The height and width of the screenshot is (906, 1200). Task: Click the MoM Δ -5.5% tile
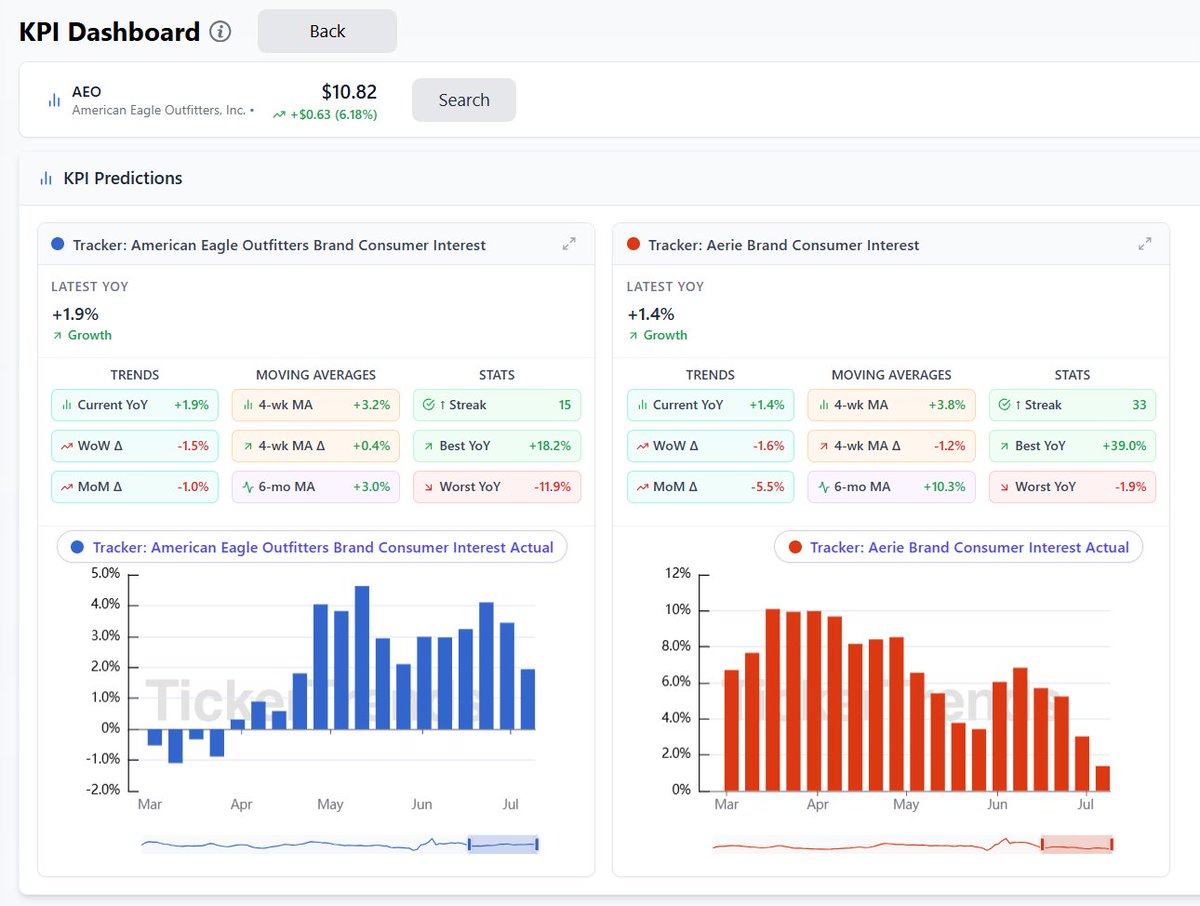click(710, 487)
